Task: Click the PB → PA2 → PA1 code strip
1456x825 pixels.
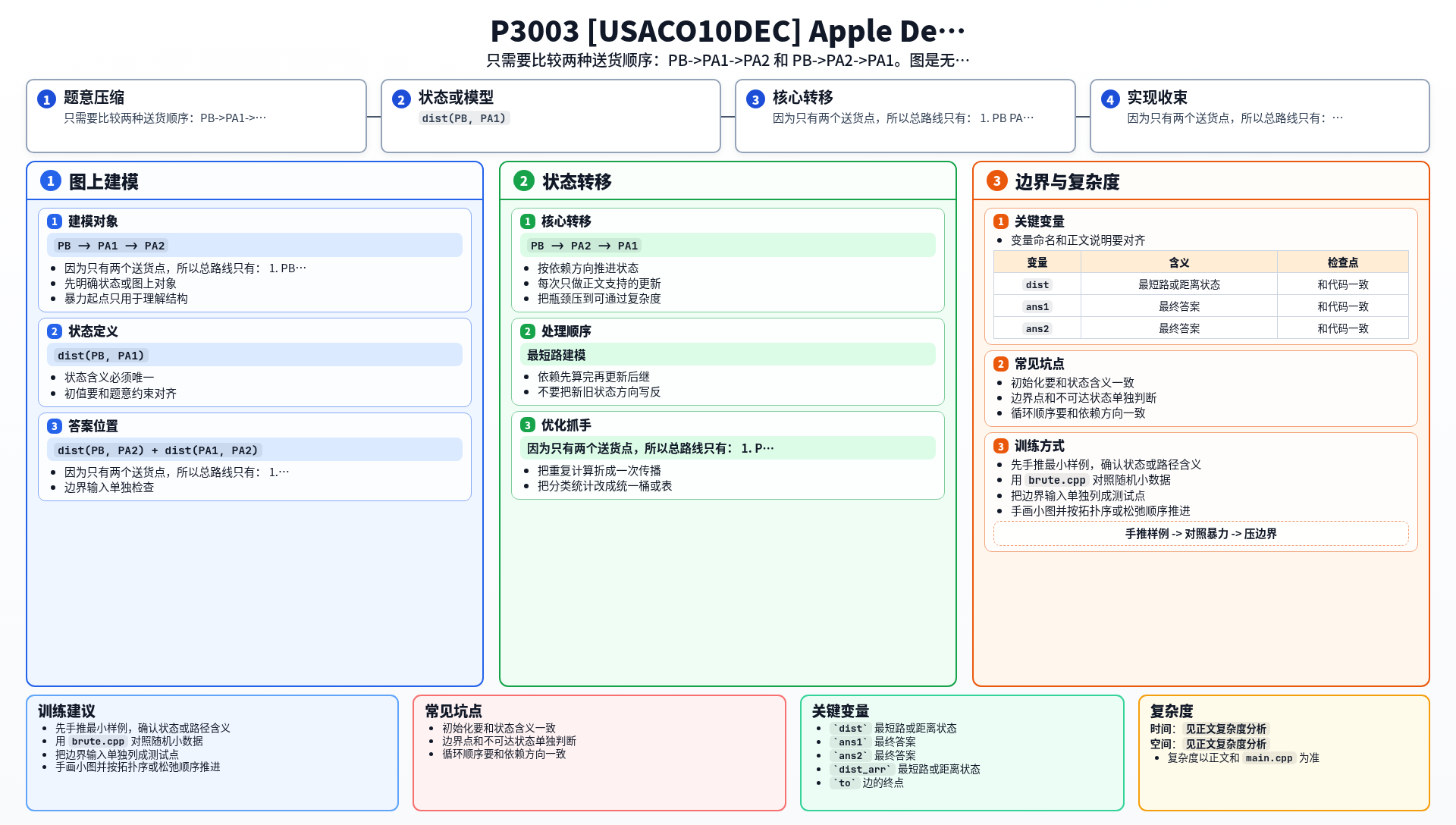Action: pos(728,246)
